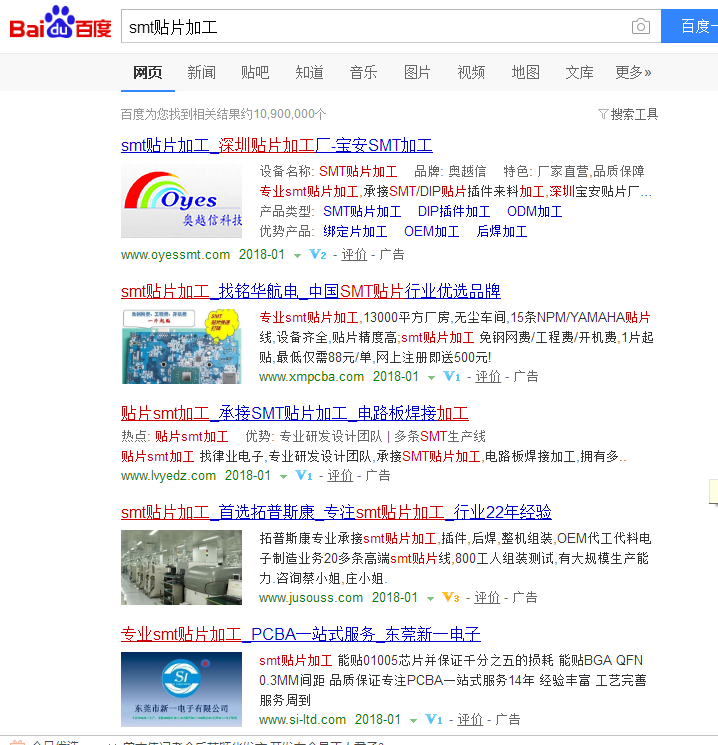Open camera image search icon
Screen dimensions: 718x745
640,27
